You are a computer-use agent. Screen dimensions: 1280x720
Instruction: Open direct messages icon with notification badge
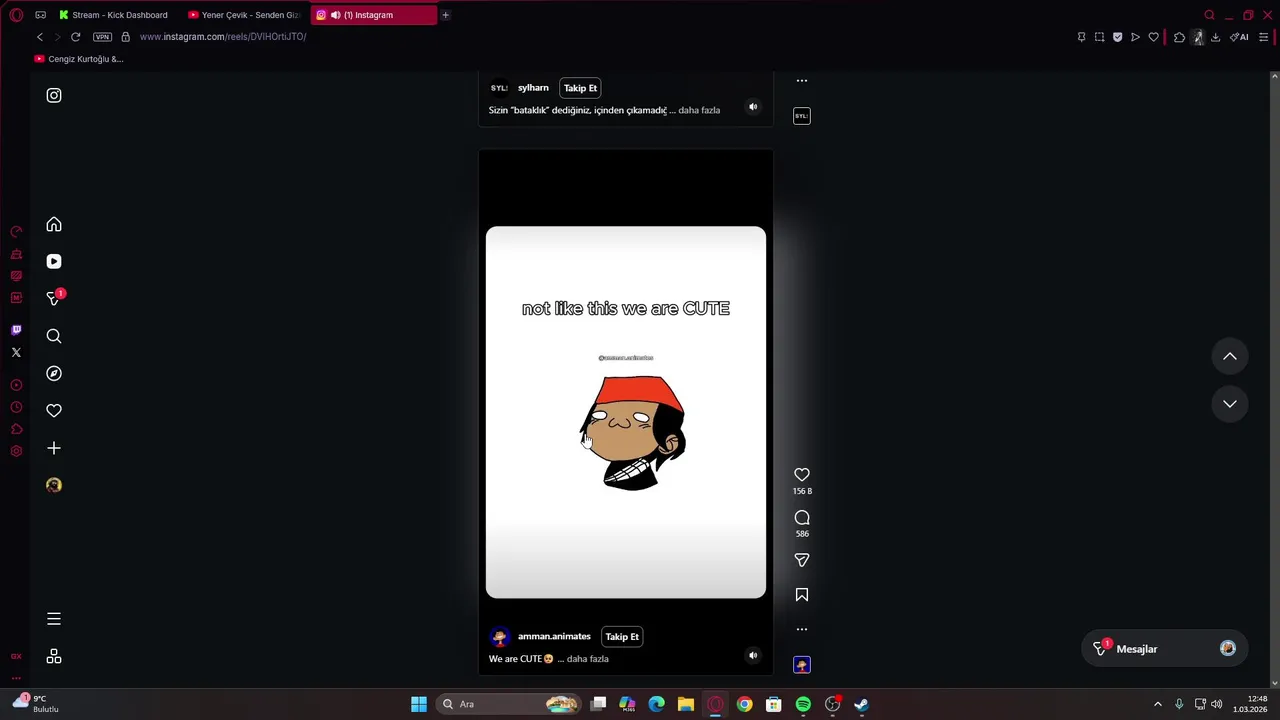pos(54,299)
